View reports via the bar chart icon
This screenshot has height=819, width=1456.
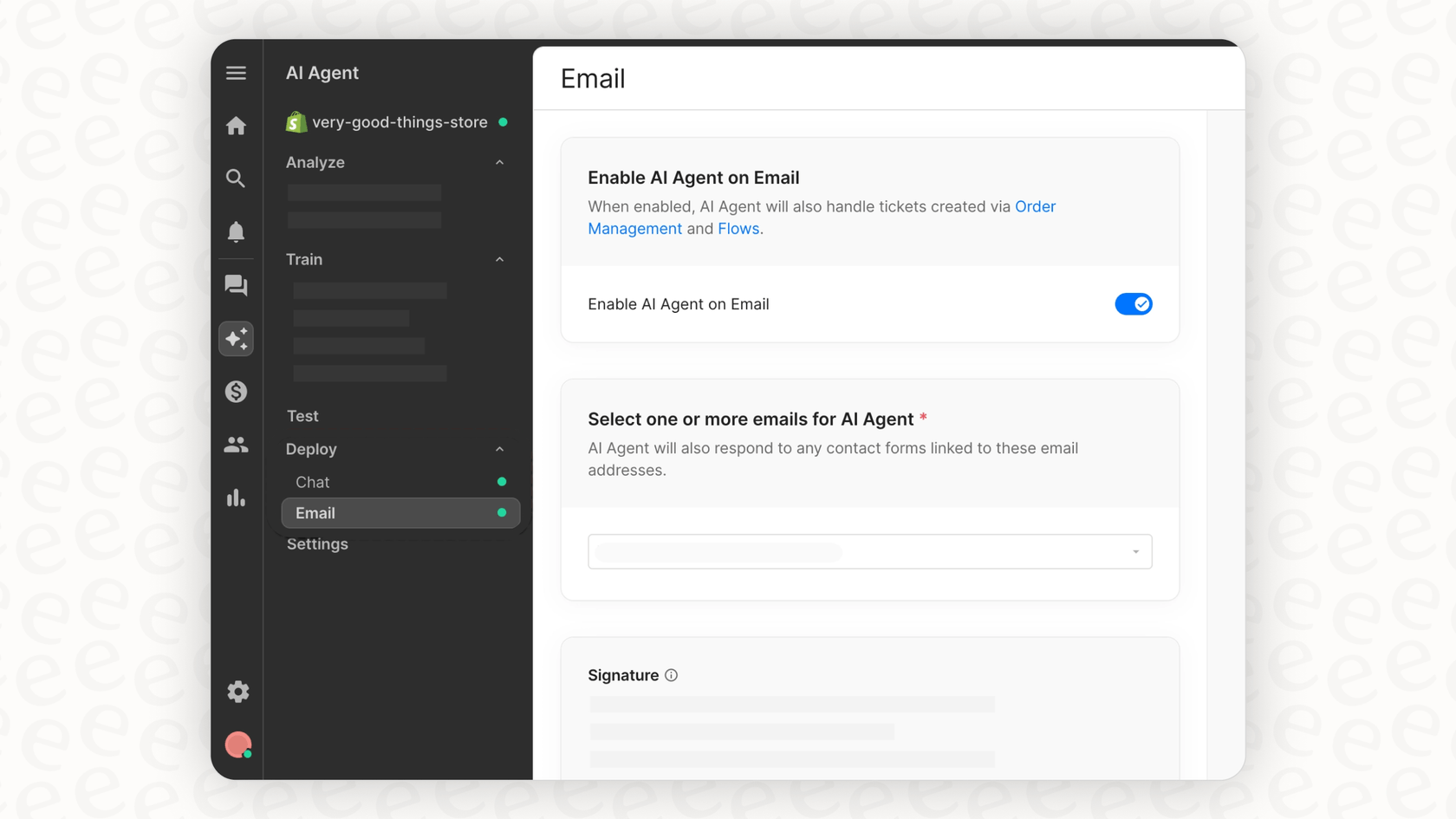(x=236, y=497)
